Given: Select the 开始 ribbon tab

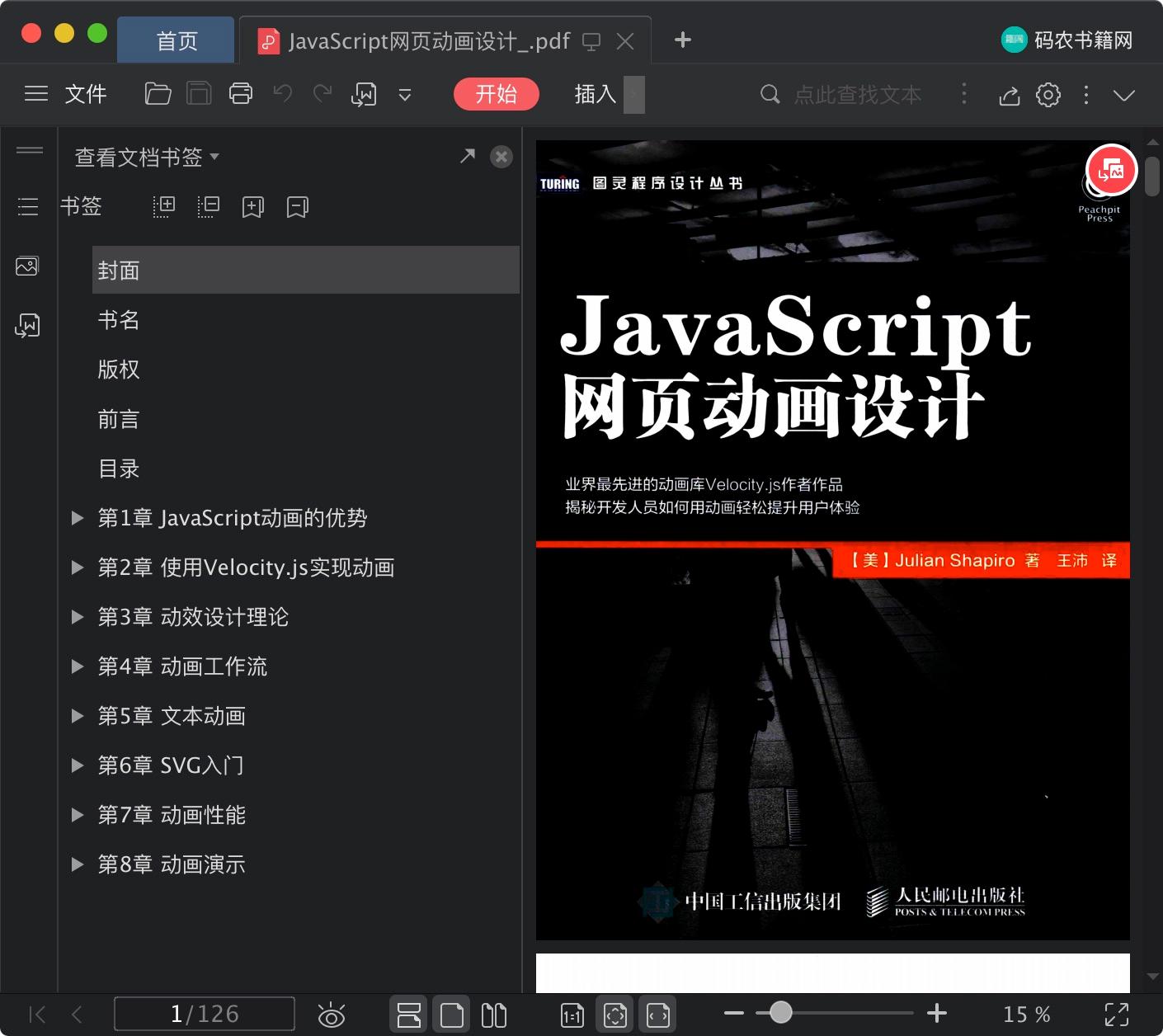Looking at the screenshot, I should click(x=497, y=94).
